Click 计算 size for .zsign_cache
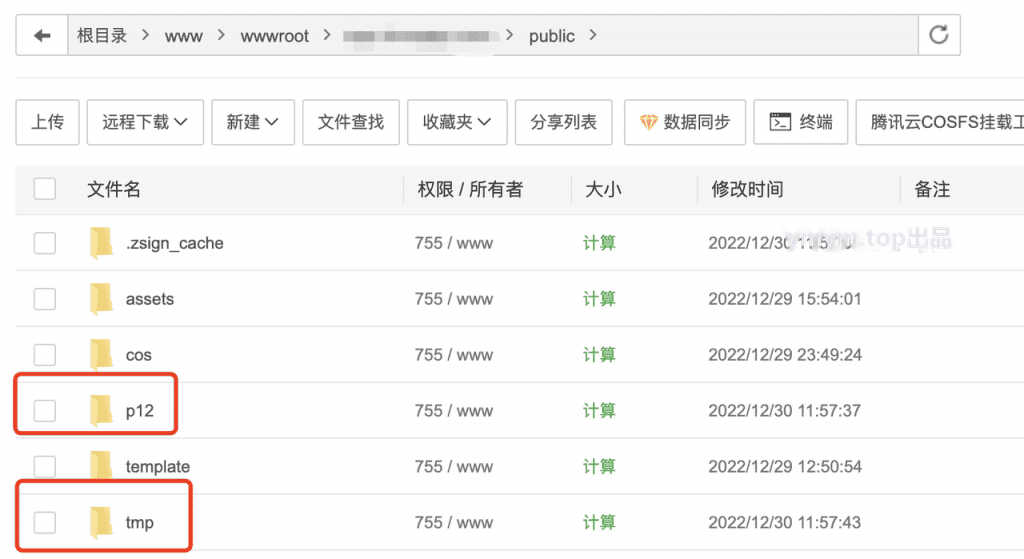The width and height of the screenshot is (1024, 559). point(600,243)
